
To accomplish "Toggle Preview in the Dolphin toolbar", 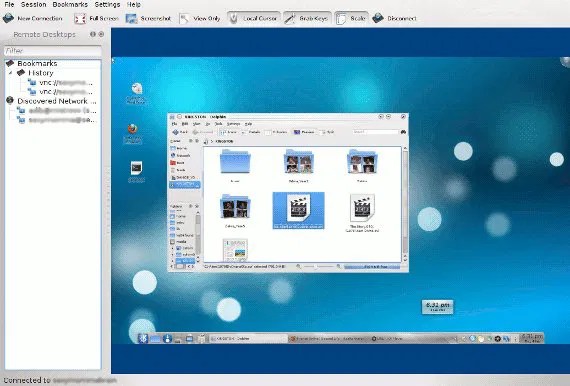I will [x=304, y=132].
